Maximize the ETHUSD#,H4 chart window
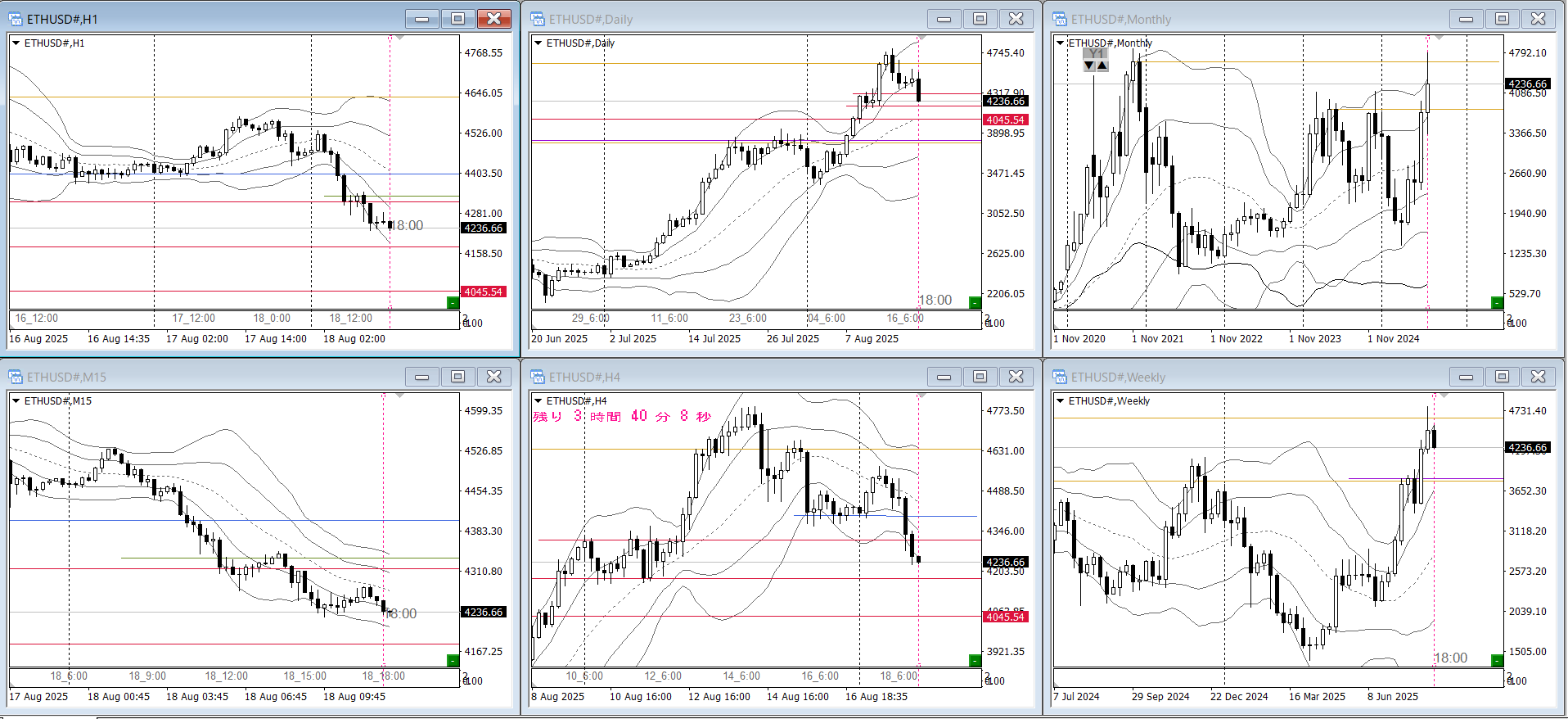1568x719 pixels. pos(980,377)
